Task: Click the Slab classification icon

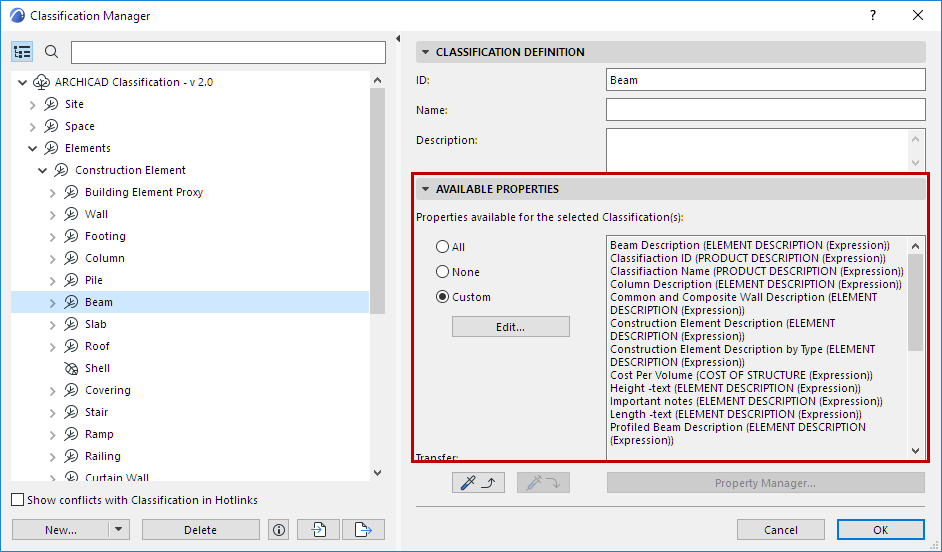Action: [x=71, y=324]
